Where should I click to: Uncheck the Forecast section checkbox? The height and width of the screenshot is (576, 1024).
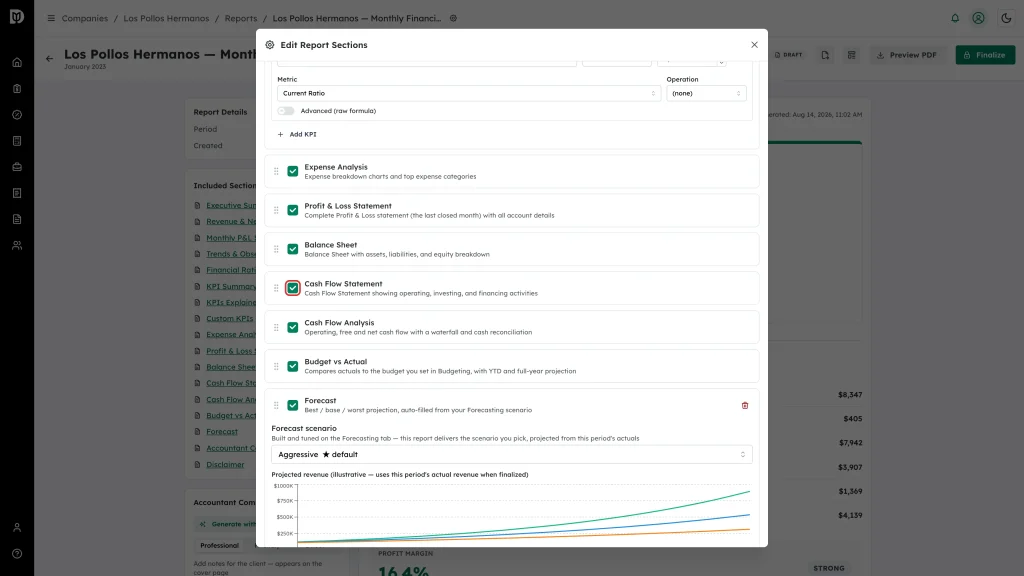(x=293, y=406)
